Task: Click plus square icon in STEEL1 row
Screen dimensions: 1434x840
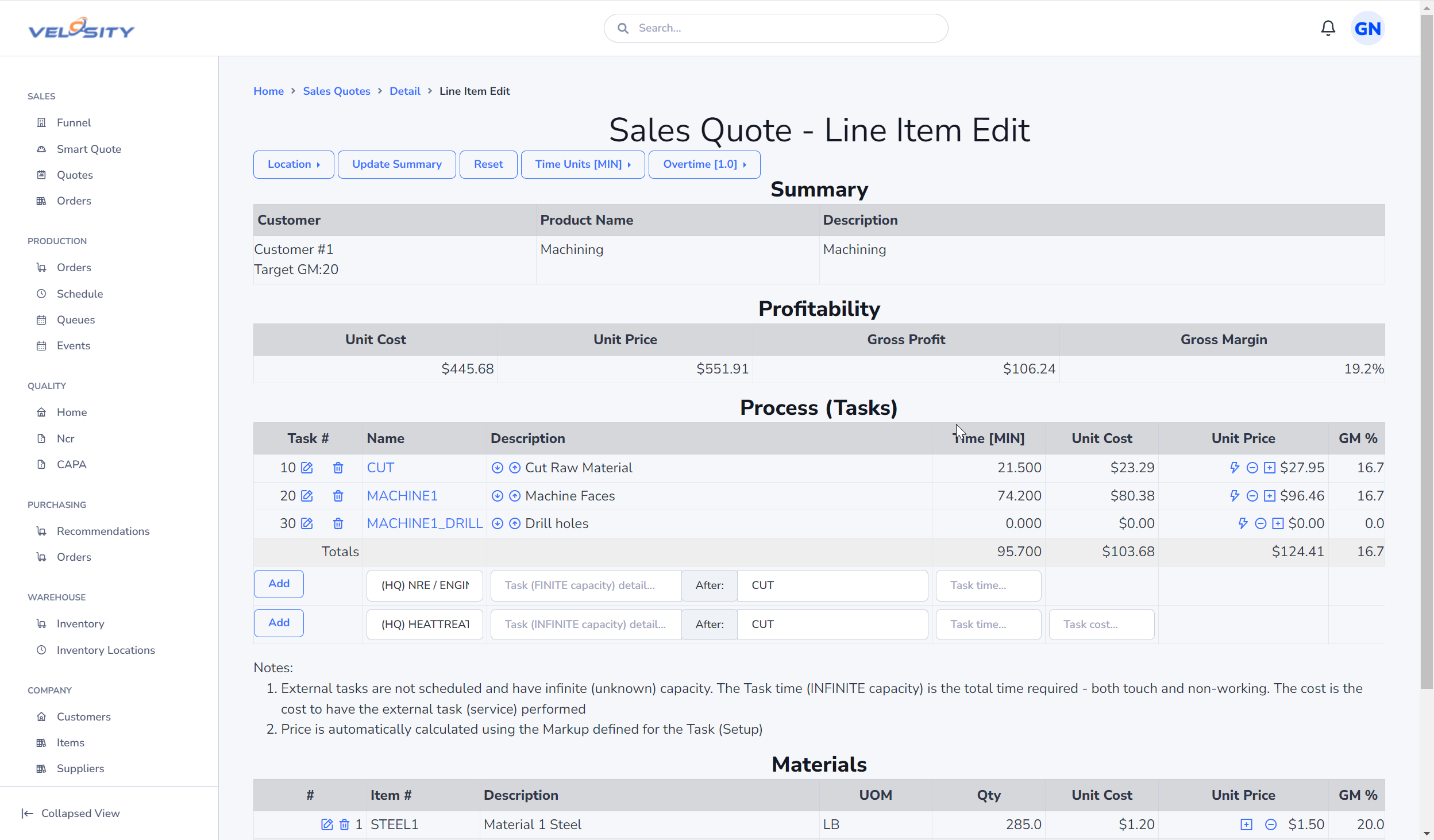Action: (1246, 824)
